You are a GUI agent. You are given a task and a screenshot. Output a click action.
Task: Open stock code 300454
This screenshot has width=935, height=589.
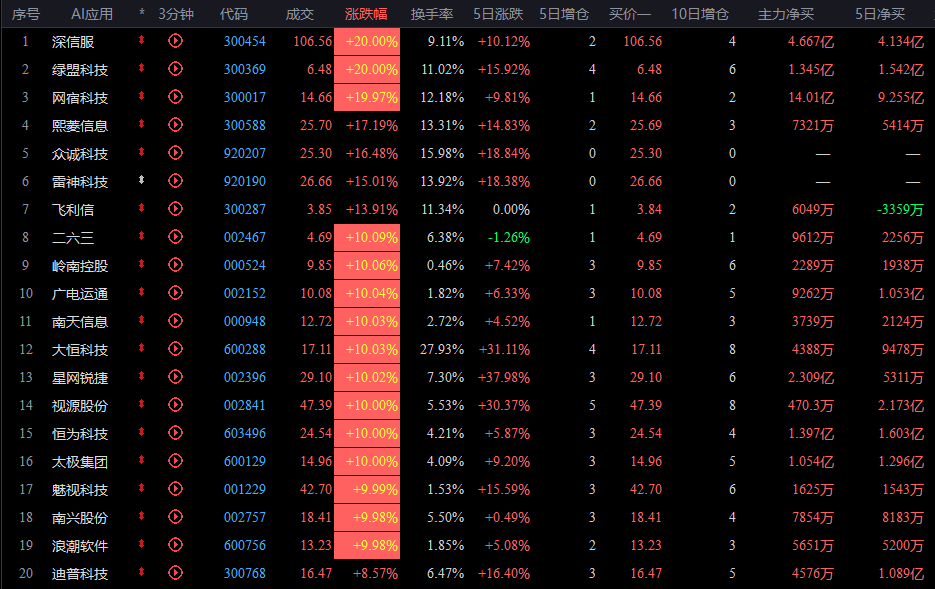244,42
